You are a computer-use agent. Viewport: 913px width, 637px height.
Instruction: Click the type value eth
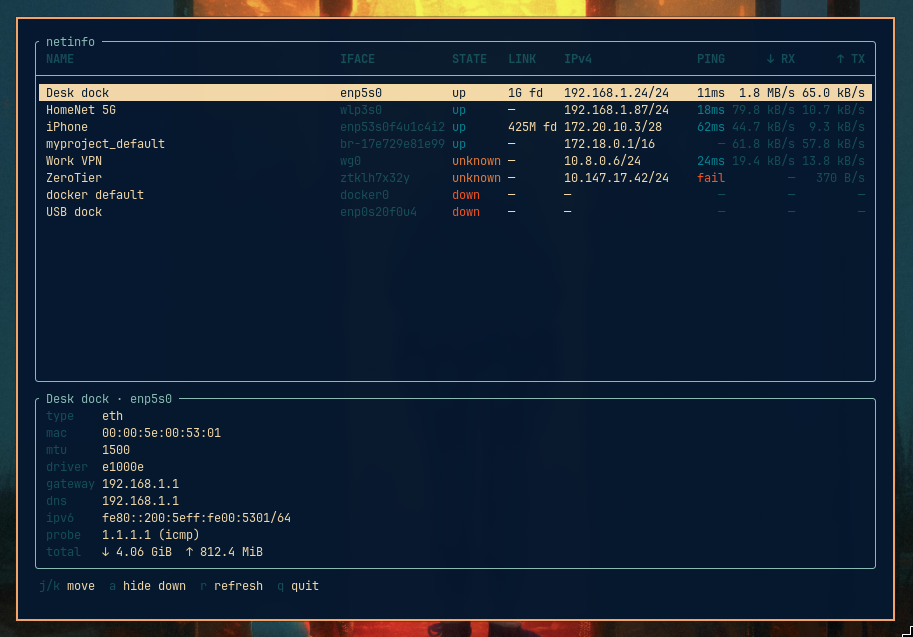pyautogui.click(x=112, y=416)
